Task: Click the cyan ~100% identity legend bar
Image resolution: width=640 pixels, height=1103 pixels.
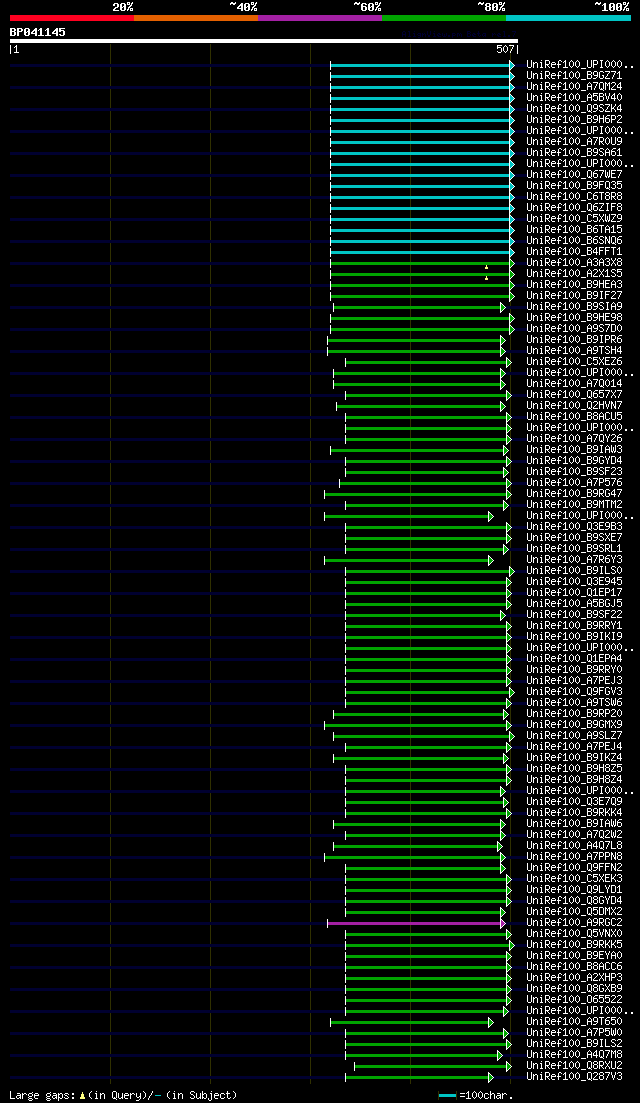Action: point(568,18)
